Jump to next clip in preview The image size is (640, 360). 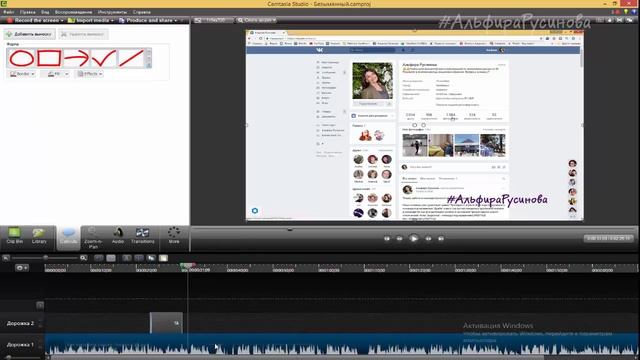click(441, 238)
